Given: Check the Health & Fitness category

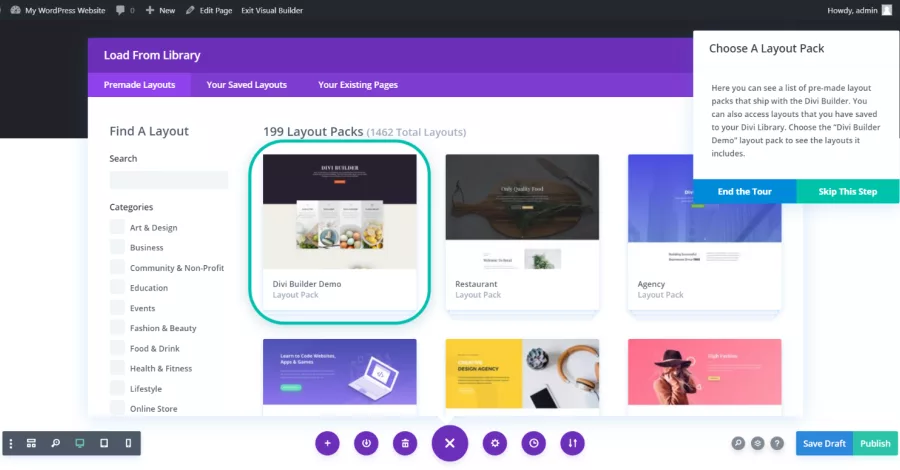Looking at the screenshot, I should pos(117,368).
